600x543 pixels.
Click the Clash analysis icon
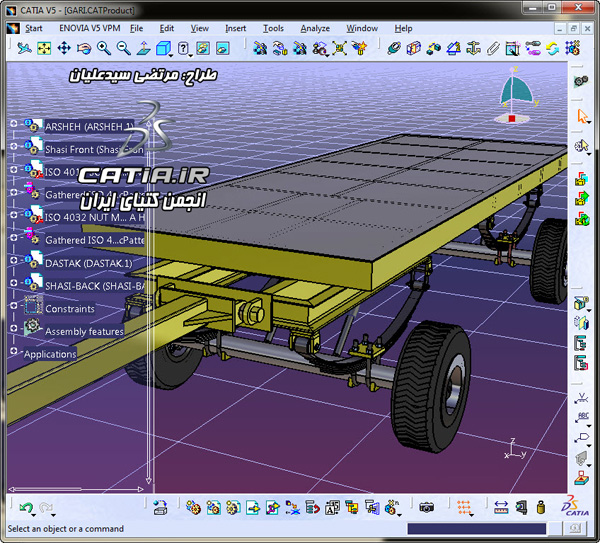[x=582, y=303]
